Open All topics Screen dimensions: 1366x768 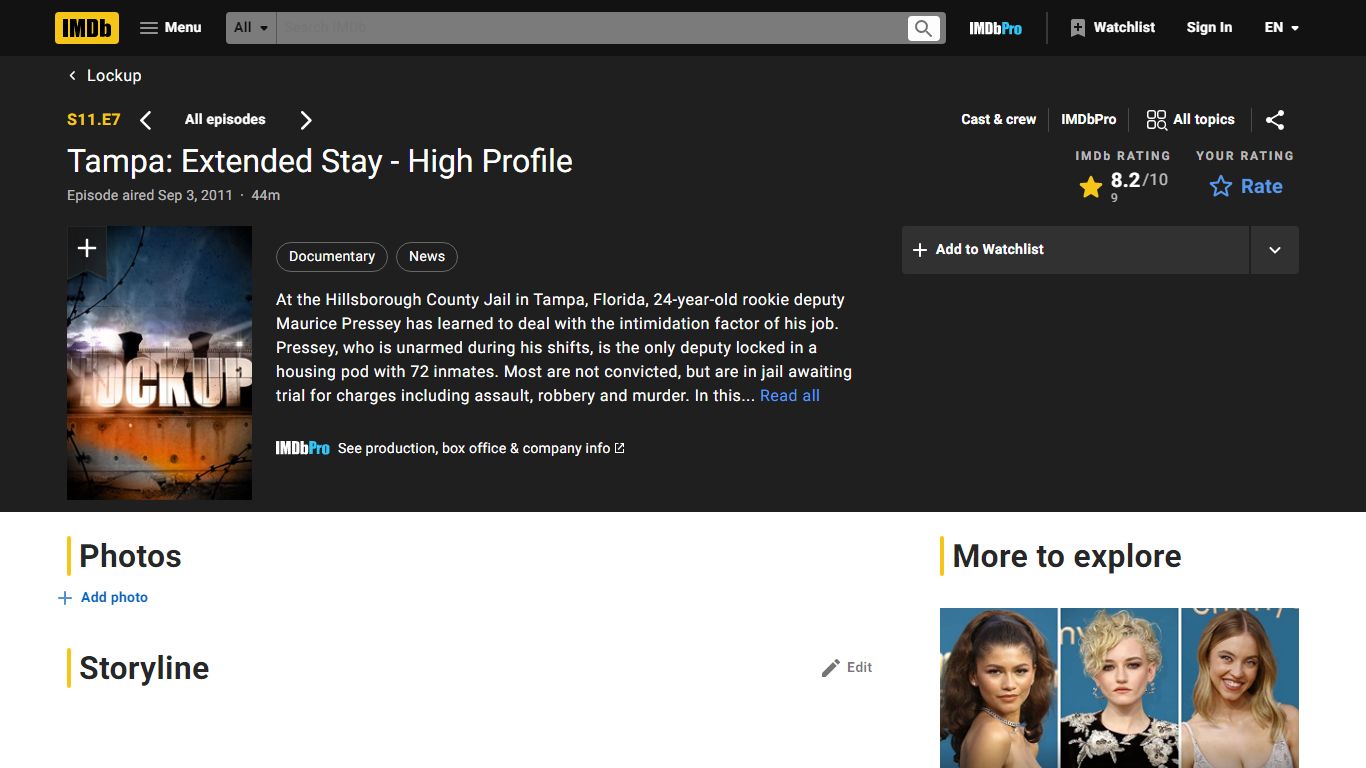[x=1190, y=120]
